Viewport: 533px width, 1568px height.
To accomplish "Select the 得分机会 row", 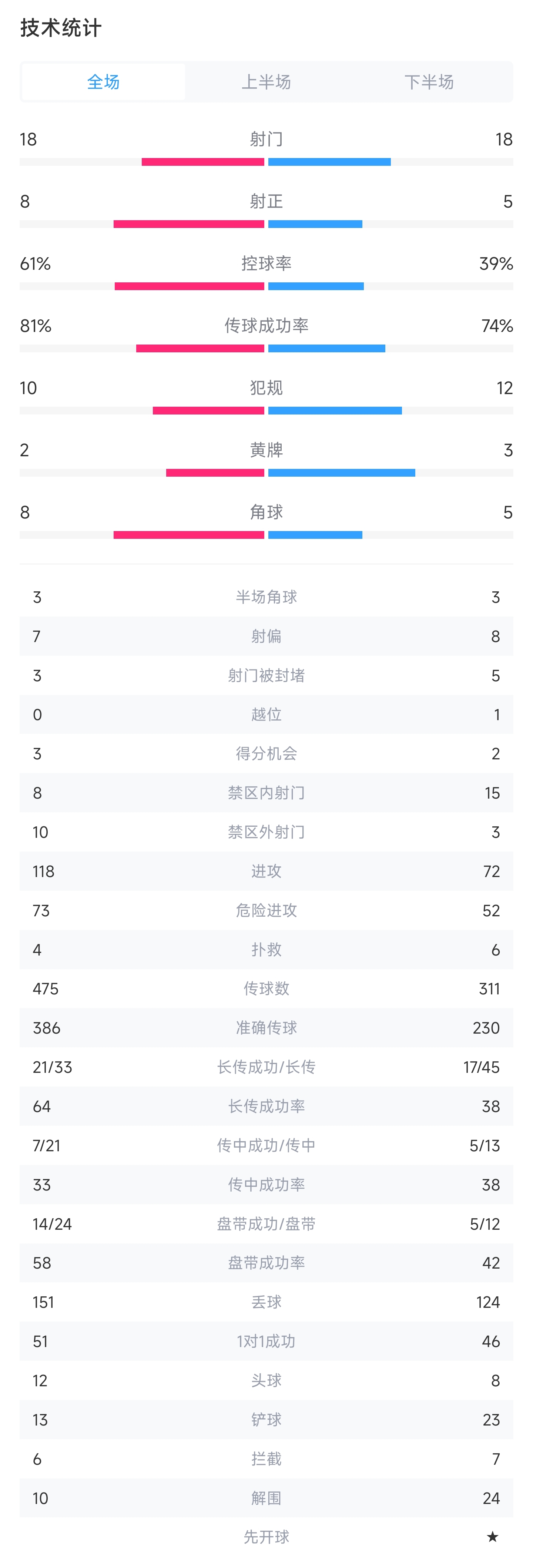I will (266, 753).
